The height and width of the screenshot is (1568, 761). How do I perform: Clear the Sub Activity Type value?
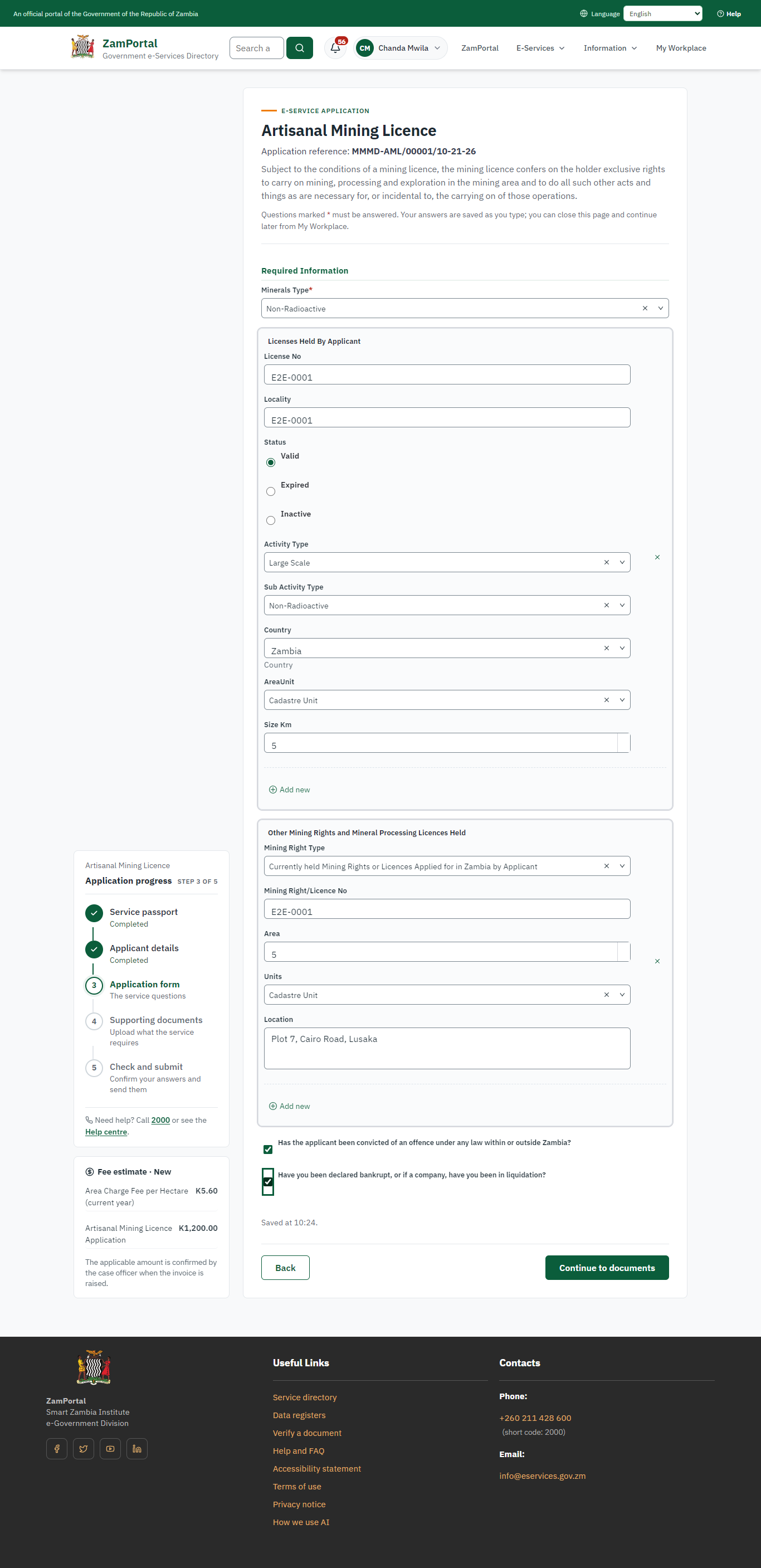[x=606, y=606]
